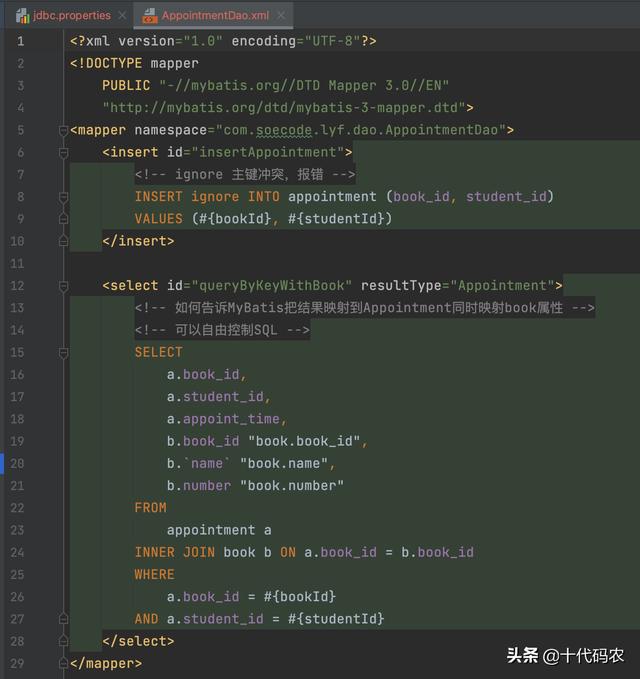Click 'a.appoint_time' on line 18
The width and height of the screenshot is (640, 679).
(x=223, y=419)
